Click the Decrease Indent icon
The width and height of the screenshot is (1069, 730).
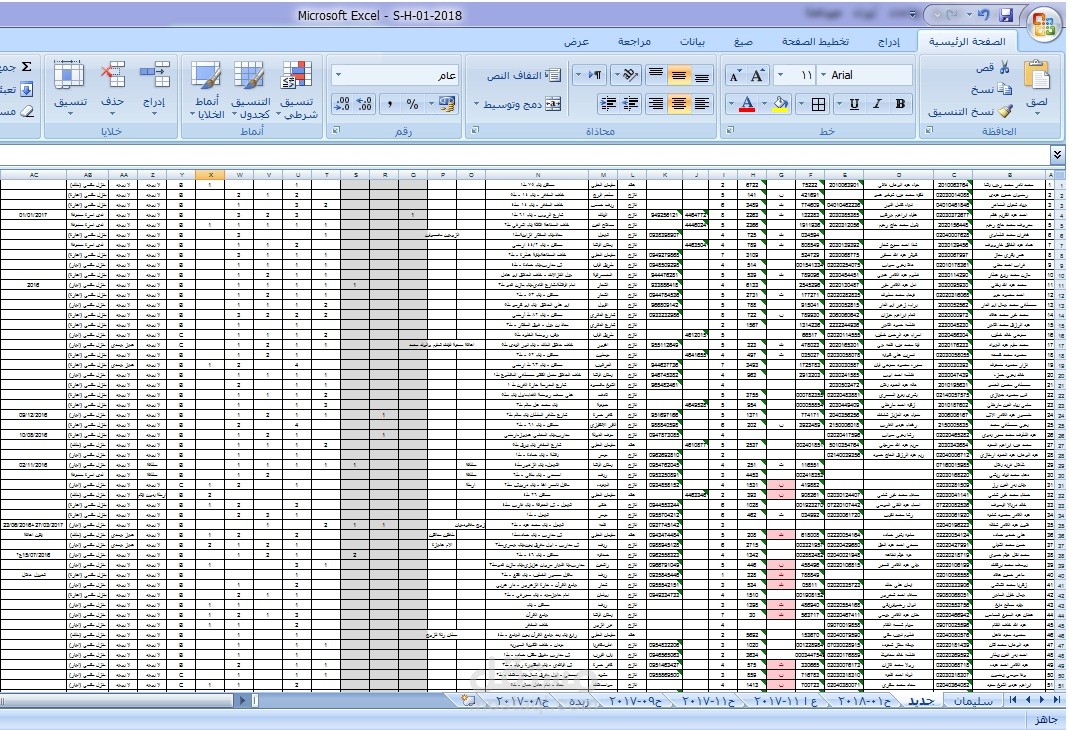click(631, 104)
